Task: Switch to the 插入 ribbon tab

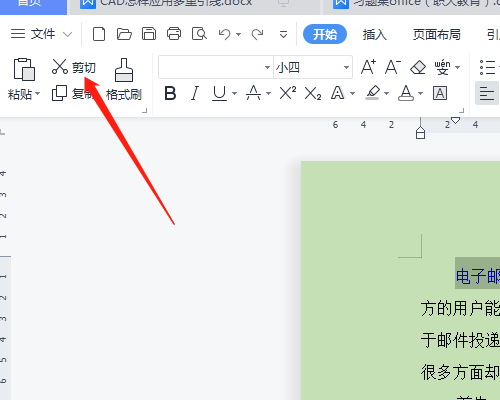Action: 375,34
